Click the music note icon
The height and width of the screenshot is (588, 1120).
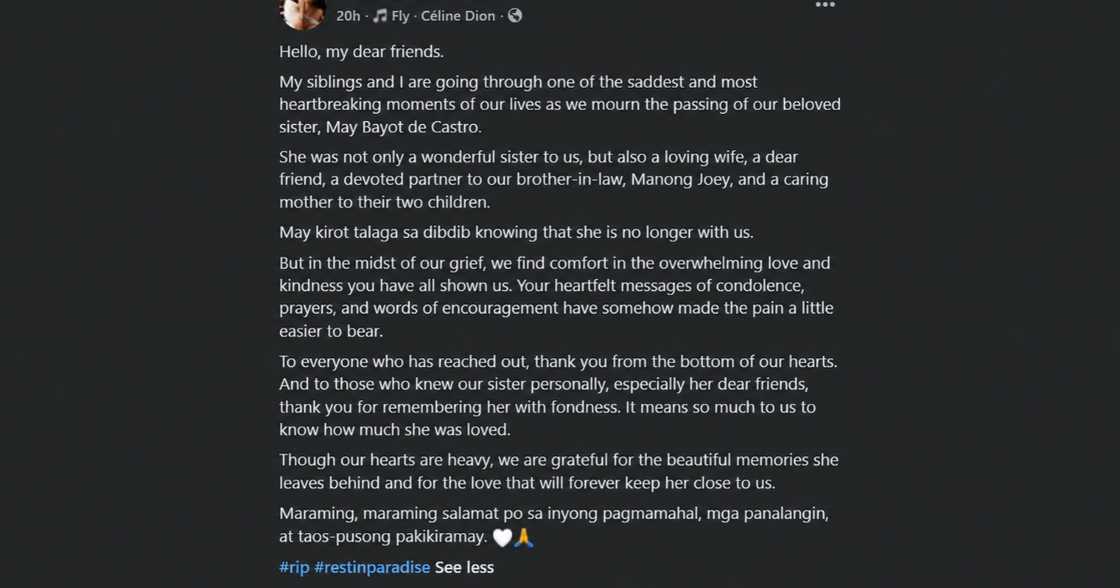click(x=380, y=16)
